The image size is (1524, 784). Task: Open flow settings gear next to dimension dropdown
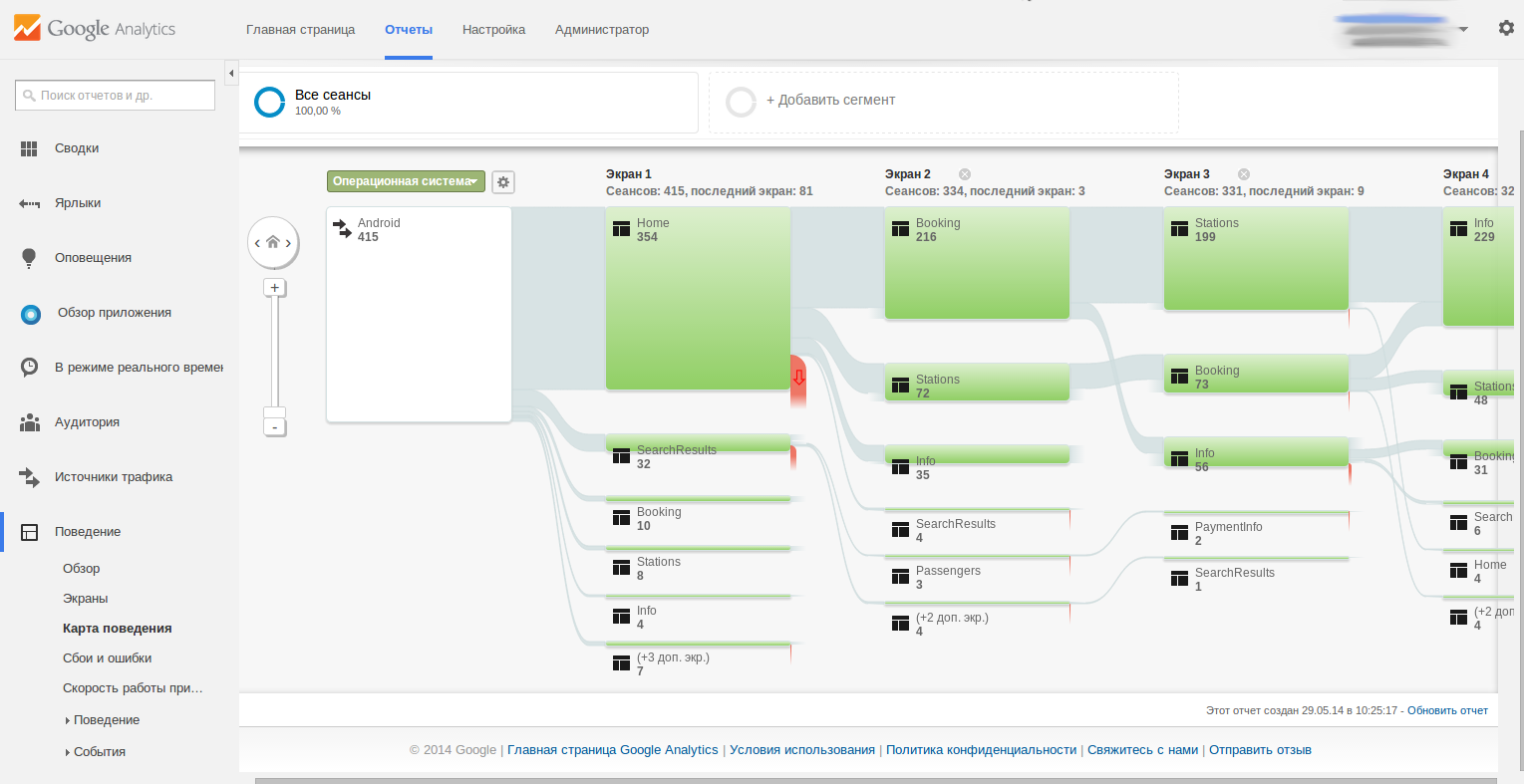[x=503, y=182]
